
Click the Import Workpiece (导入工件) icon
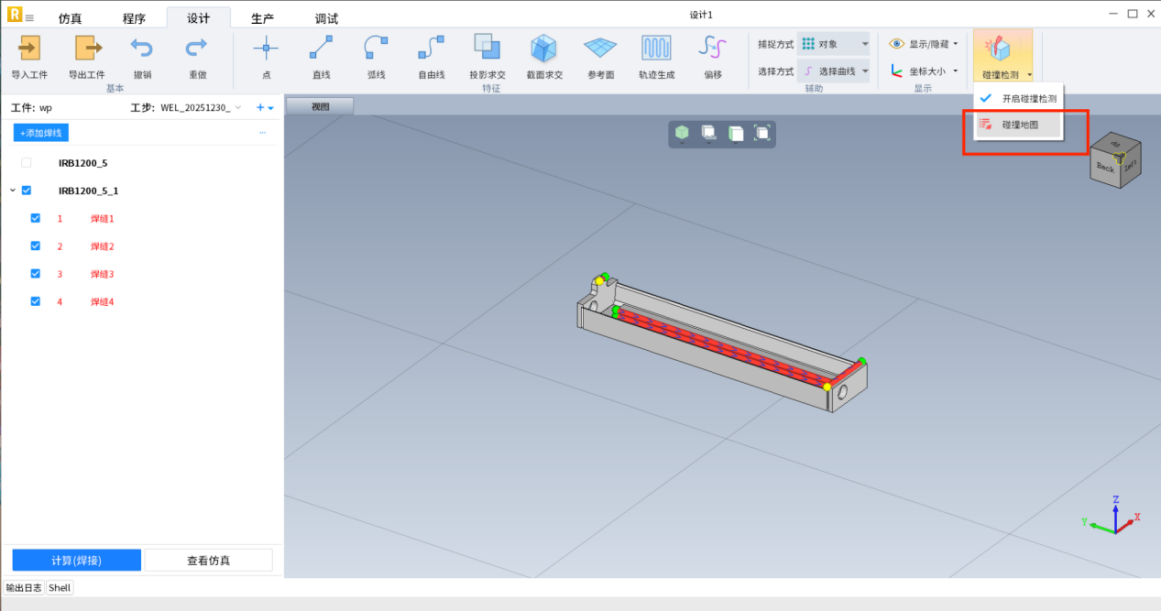(x=29, y=48)
